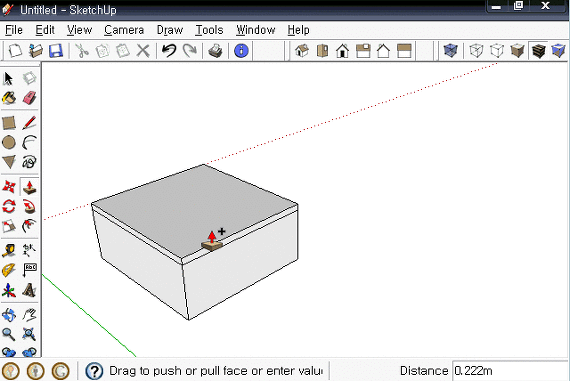This screenshot has height=381, width=570.
Task: Select the Push/Pull tool in toolbar
Action: click(29, 187)
